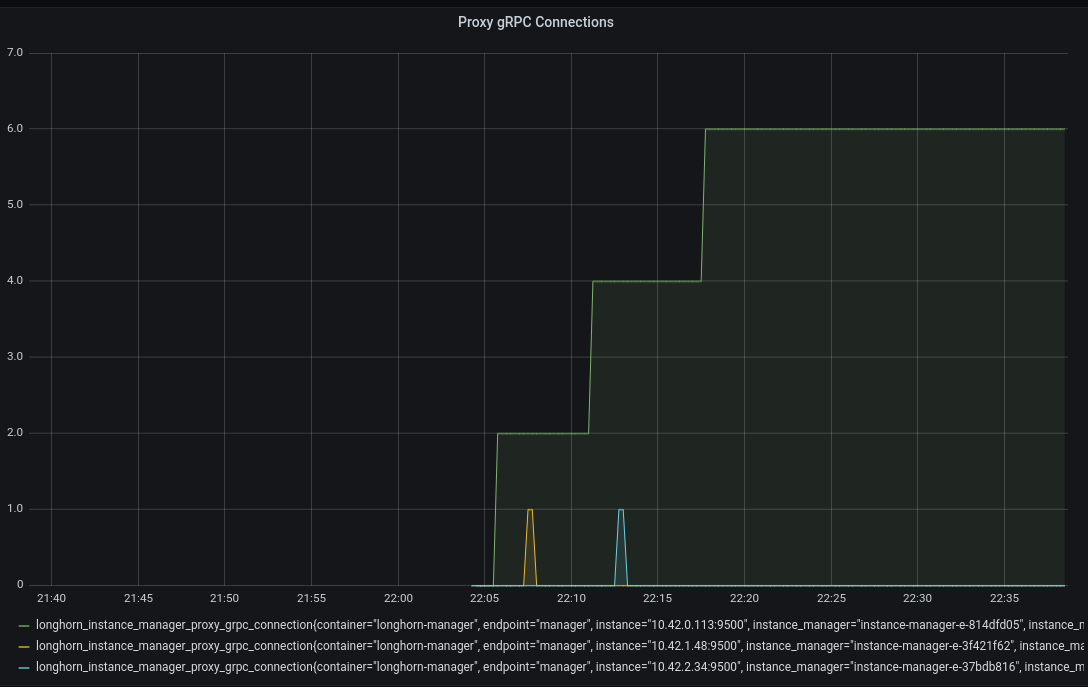
Task: Click the green series color indicator to change style
Action: coord(22,625)
